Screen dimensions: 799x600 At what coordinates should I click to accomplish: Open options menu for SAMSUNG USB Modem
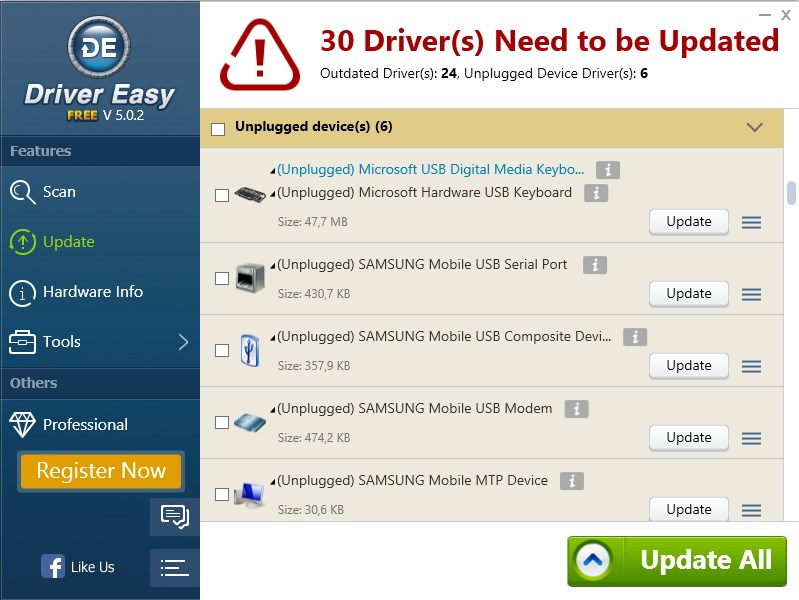pos(752,438)
